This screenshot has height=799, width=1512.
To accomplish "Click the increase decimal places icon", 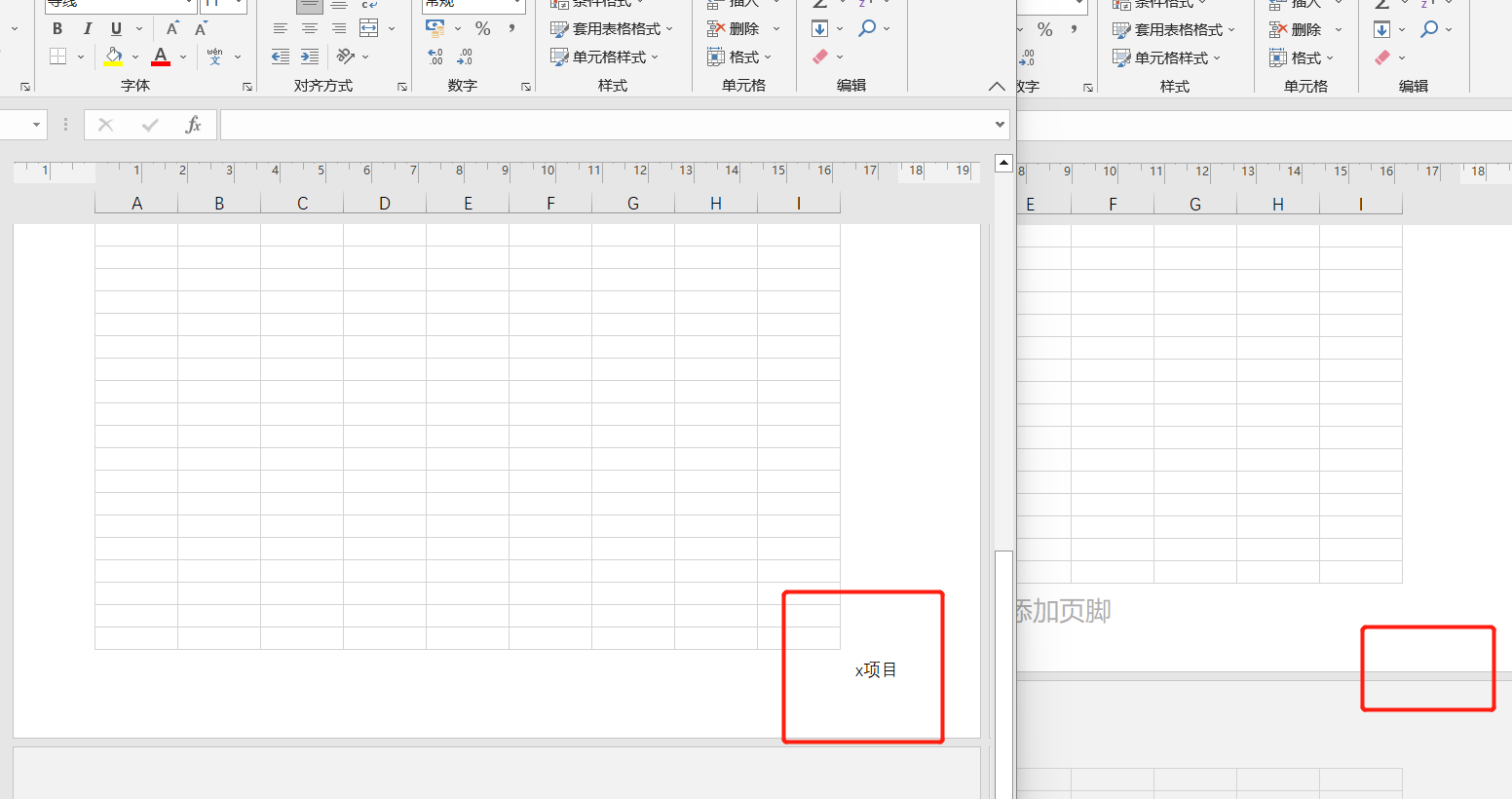I will [435, 56].
